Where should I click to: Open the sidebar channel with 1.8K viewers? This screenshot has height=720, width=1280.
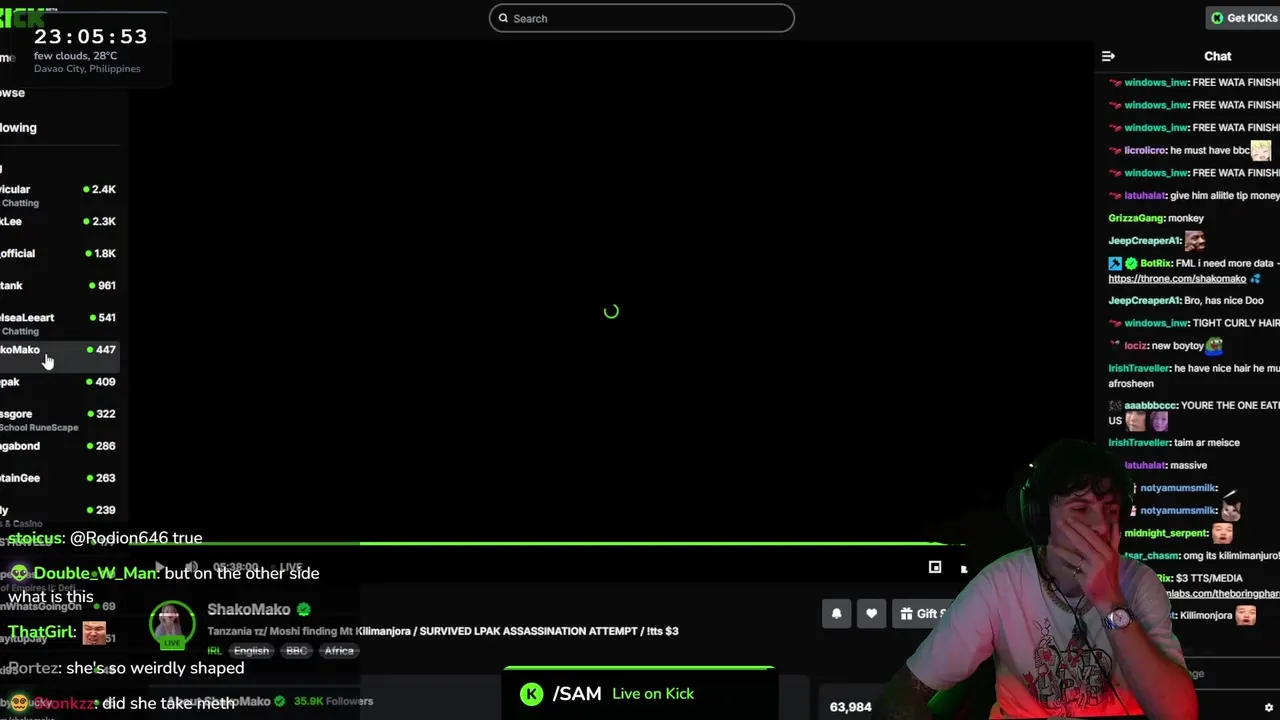[59, 254]
